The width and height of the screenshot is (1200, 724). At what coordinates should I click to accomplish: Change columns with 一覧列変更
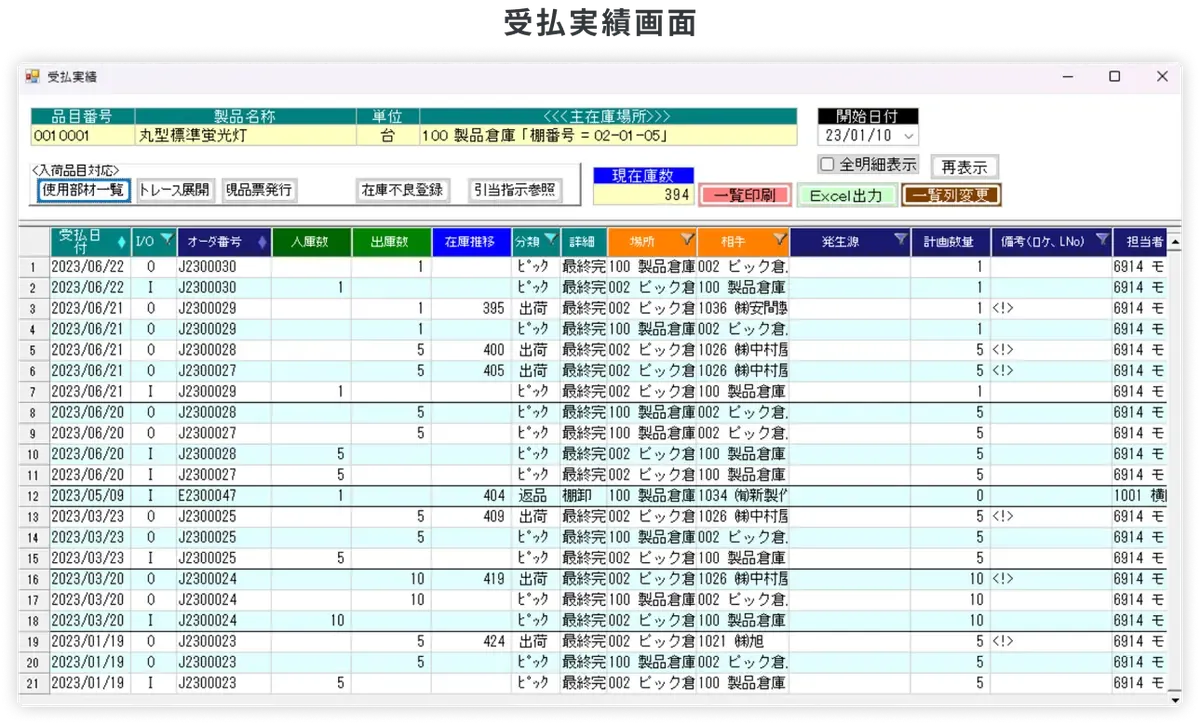coord(949,196)
